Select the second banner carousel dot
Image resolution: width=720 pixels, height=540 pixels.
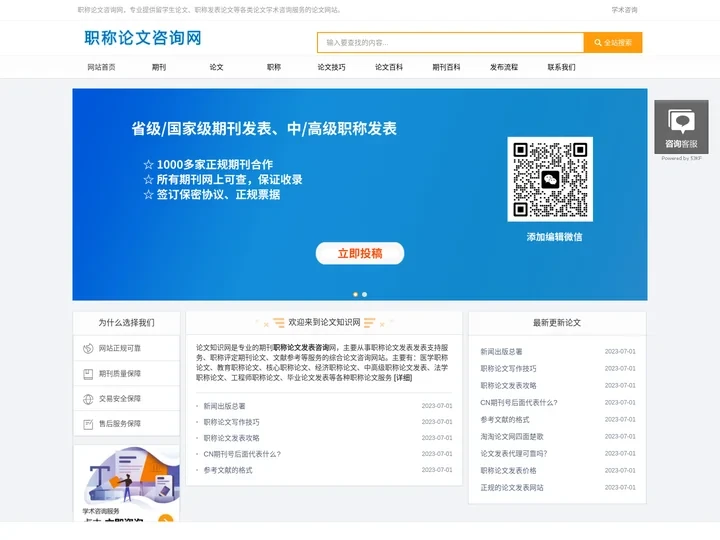[365, 294]
